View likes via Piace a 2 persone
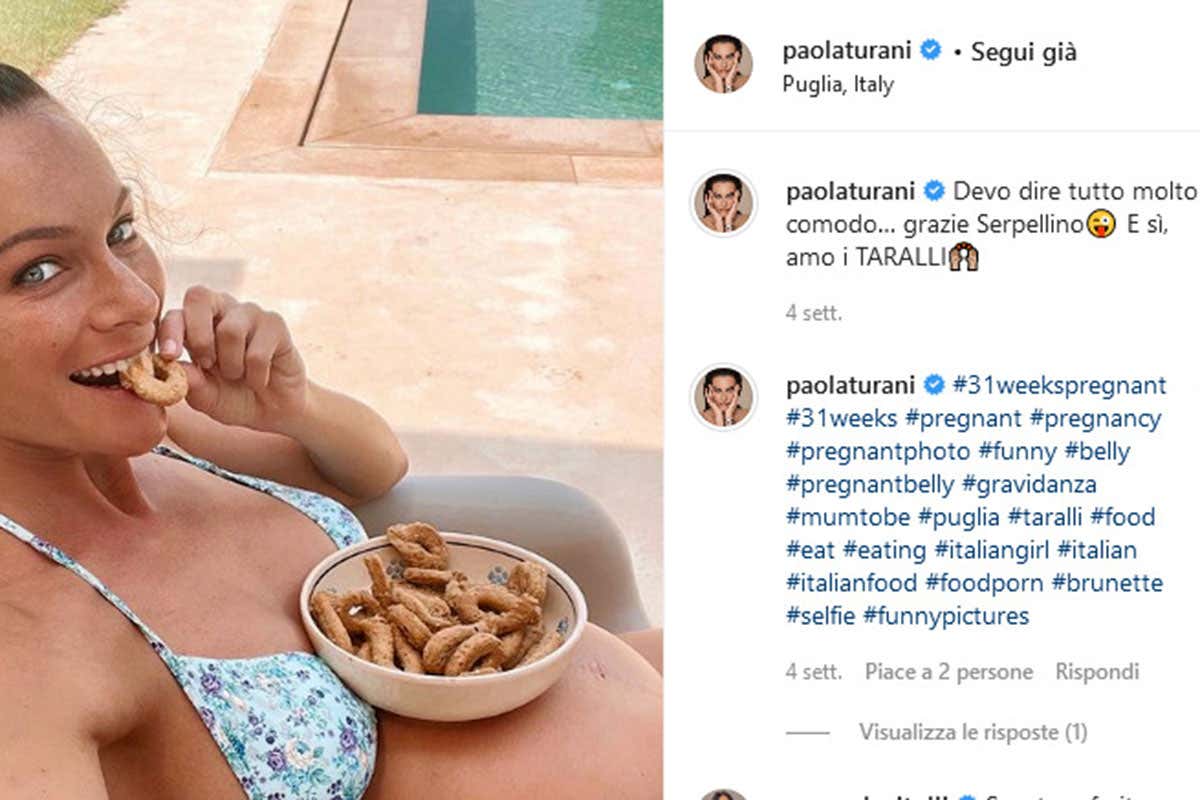Viewport: 1200px width, 800px height. [948, 672]
